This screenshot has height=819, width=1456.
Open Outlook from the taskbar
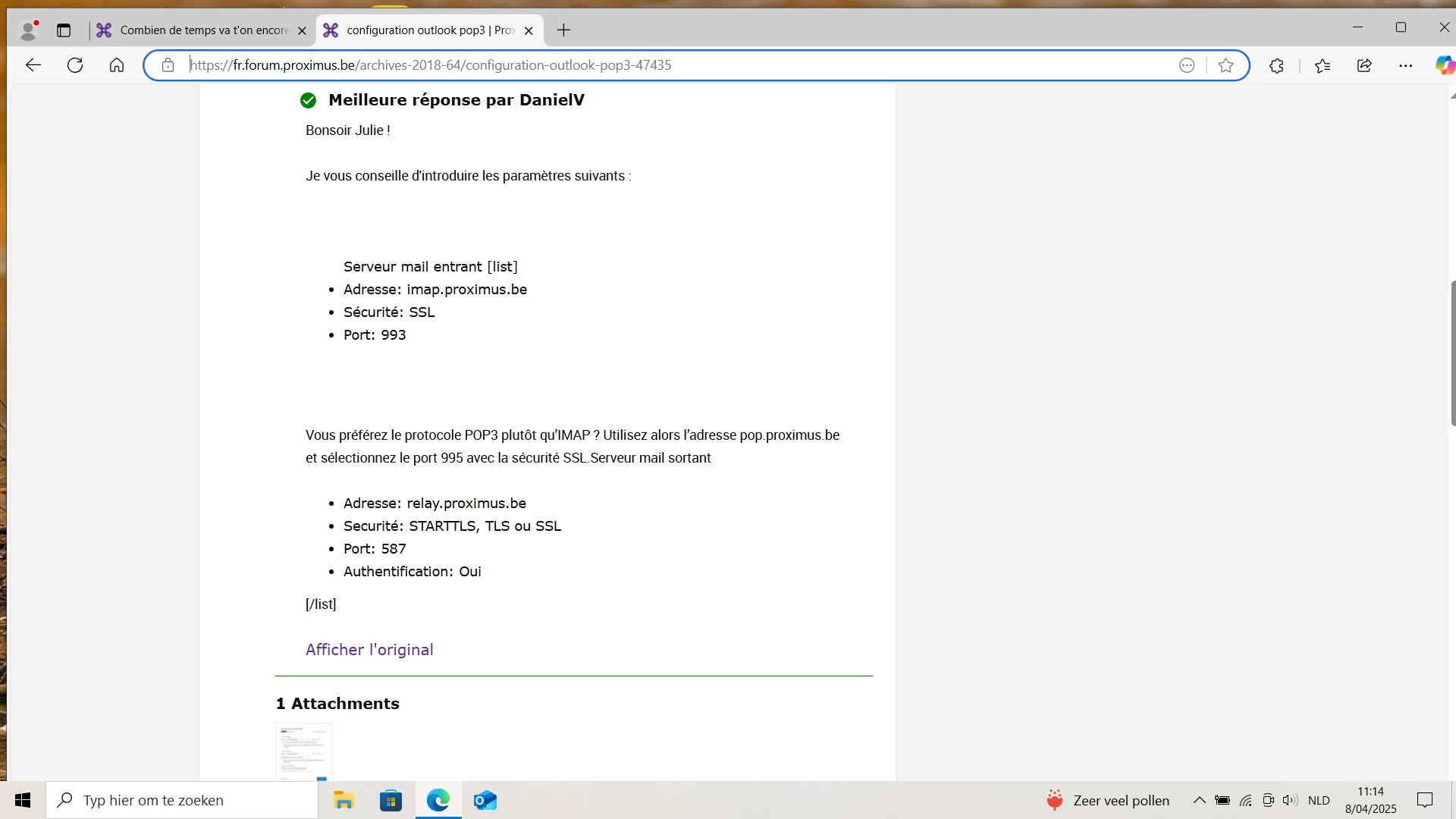coord(485,800)
